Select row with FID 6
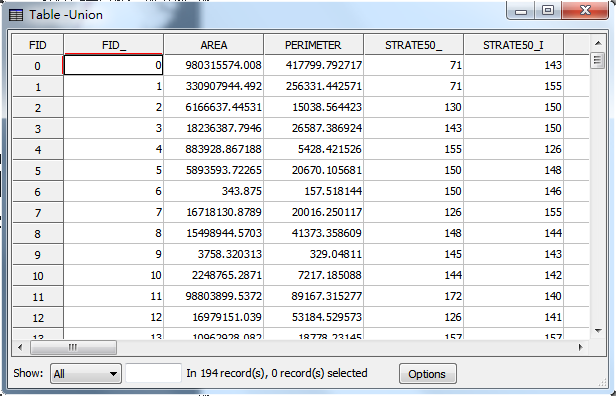Viewport: 616px width, 396px height. (x=38, y=191)
